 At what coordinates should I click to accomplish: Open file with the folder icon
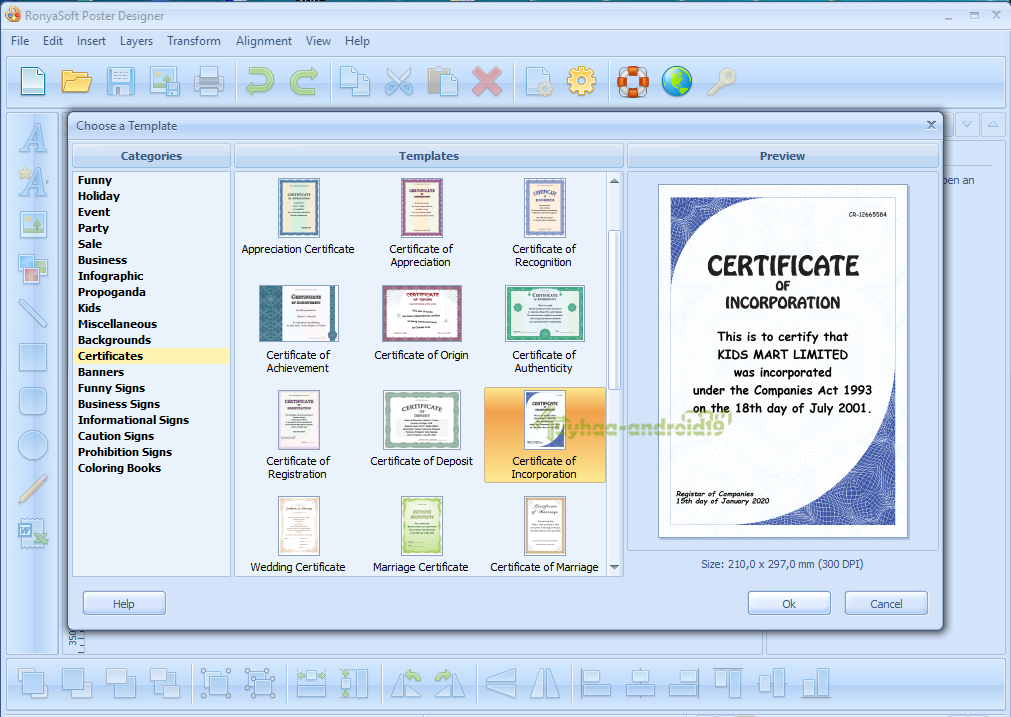click(x=77, y=82)
